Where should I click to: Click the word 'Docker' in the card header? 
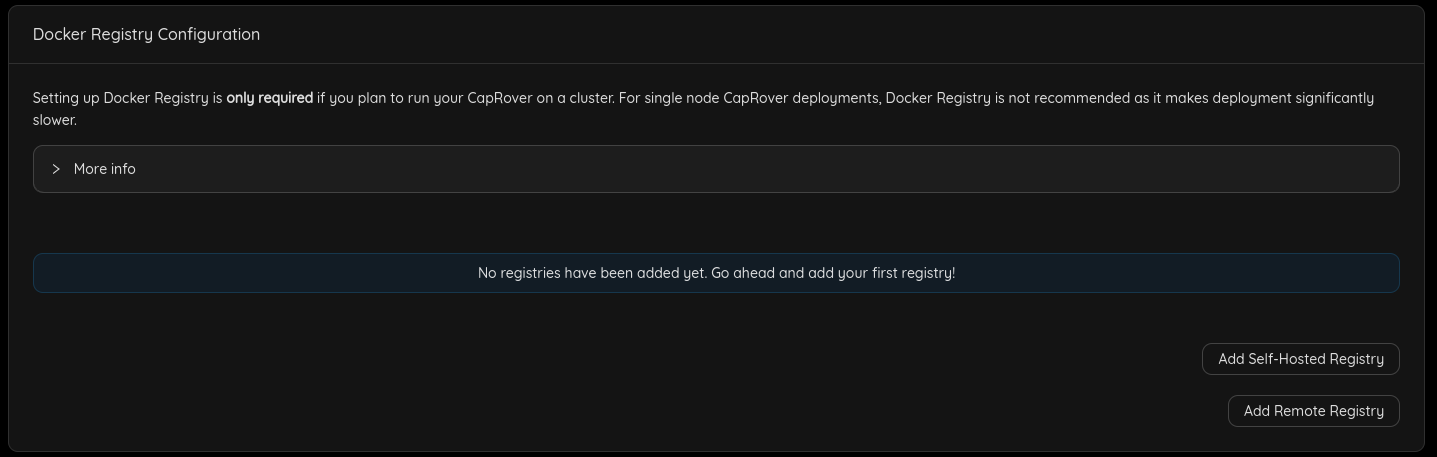pyautogui.click(x=58, y=34)
